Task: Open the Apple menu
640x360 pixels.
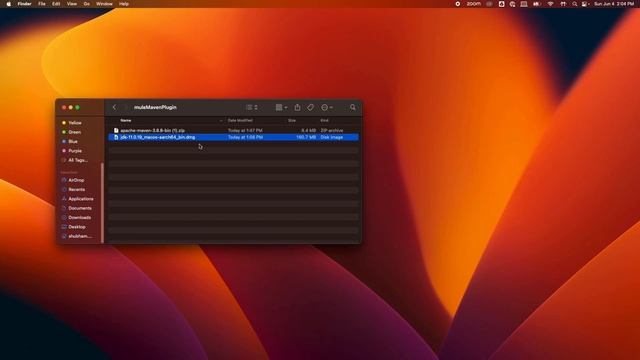Action: coord(9,4)
